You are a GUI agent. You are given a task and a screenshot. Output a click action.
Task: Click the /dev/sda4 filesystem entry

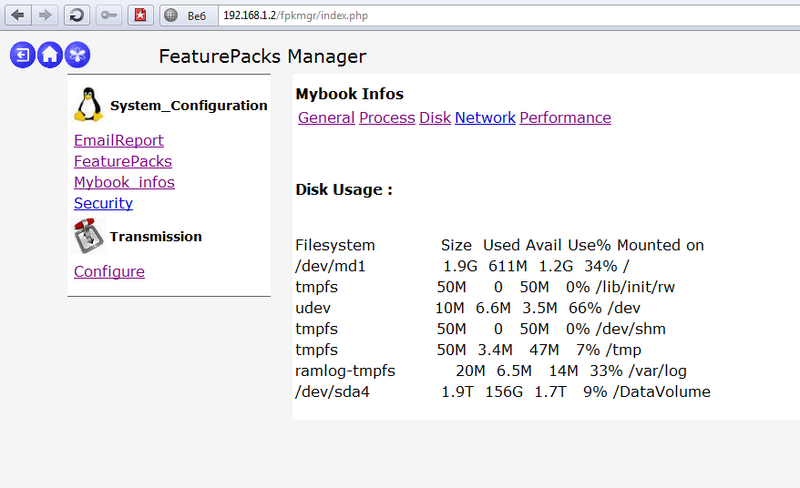click(333, 392)
